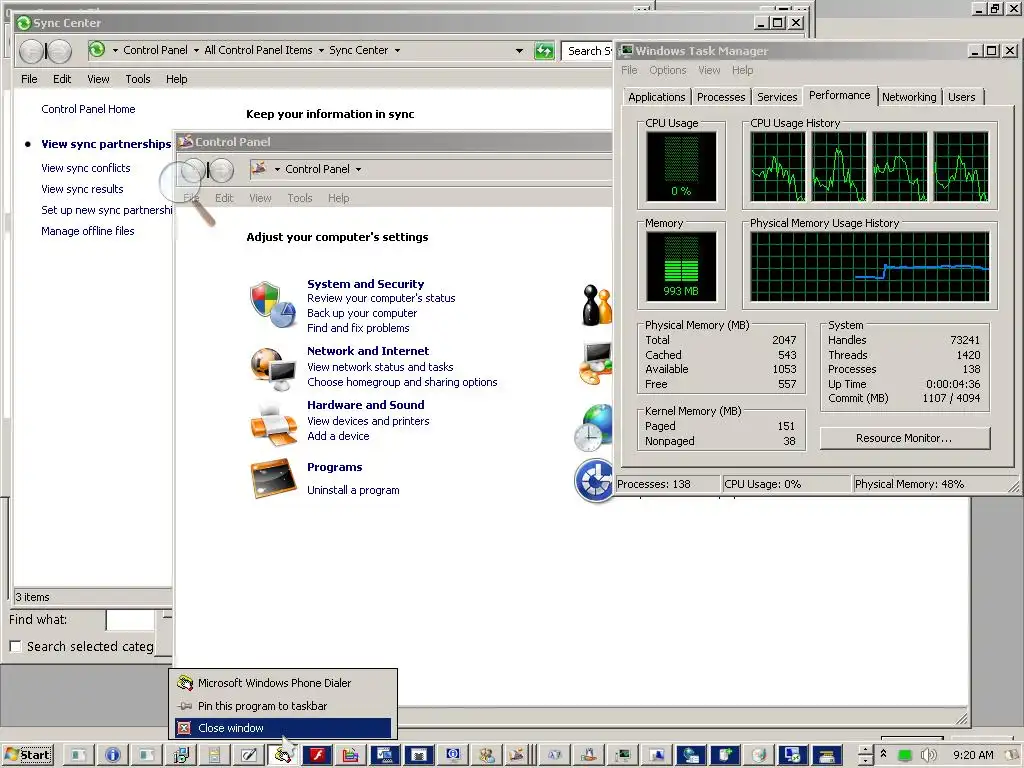Viewport: 1024px width, 768px height.
Task: Tick the Search selected categories checkbox
Action: point(16,647)
